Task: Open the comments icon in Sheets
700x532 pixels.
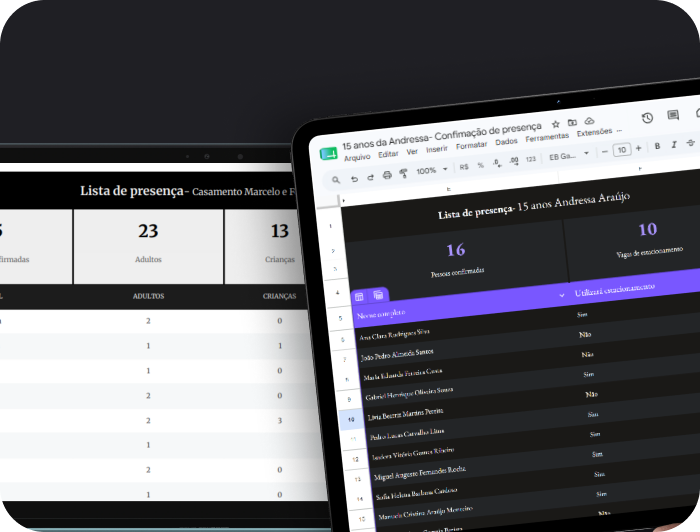Action: point(673,115)
